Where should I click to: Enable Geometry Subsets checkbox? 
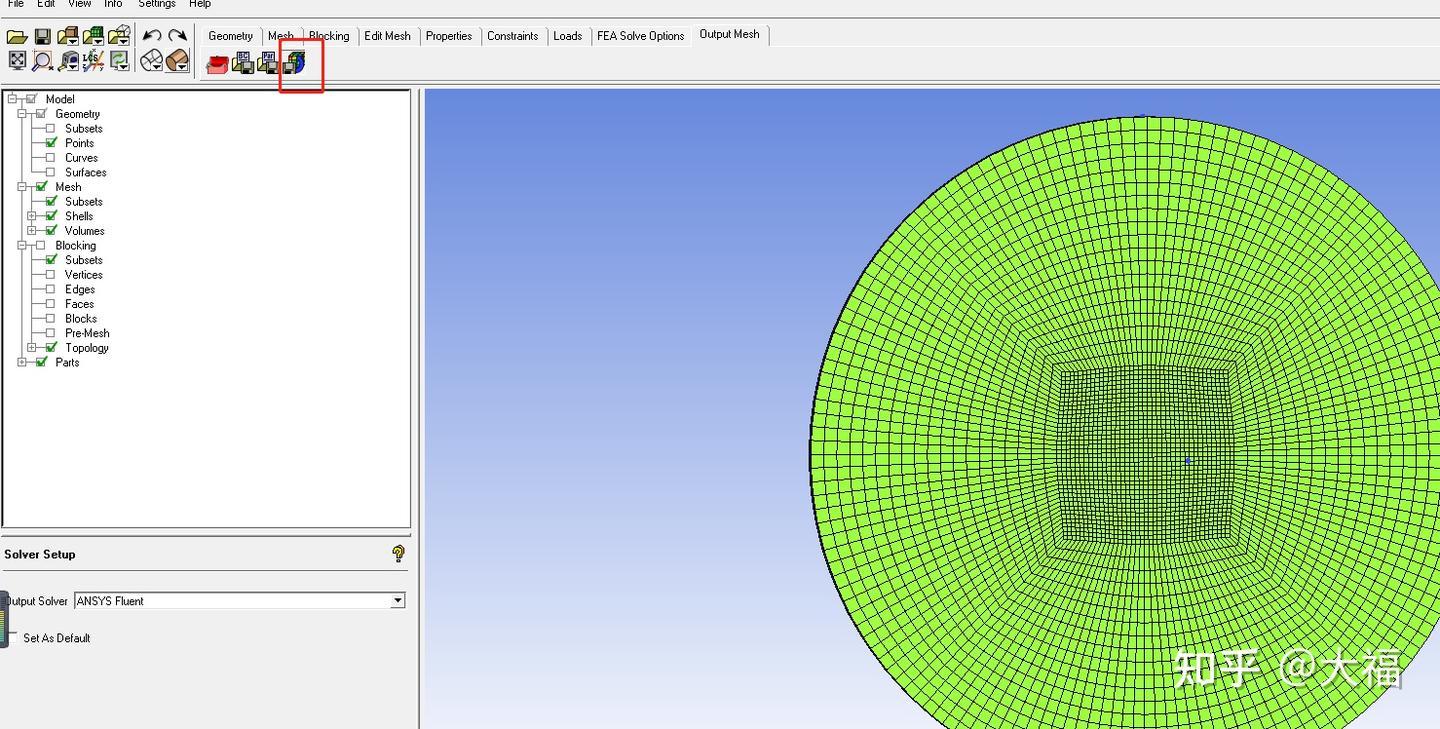pos(51,128)
